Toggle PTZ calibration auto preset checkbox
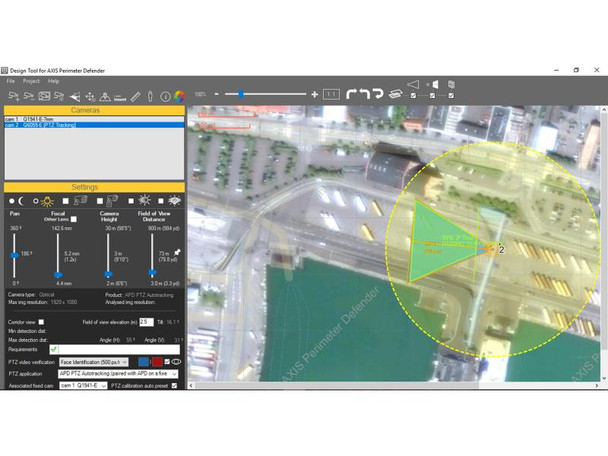This screenshot has width=608, height=456. tap(174, 384)
